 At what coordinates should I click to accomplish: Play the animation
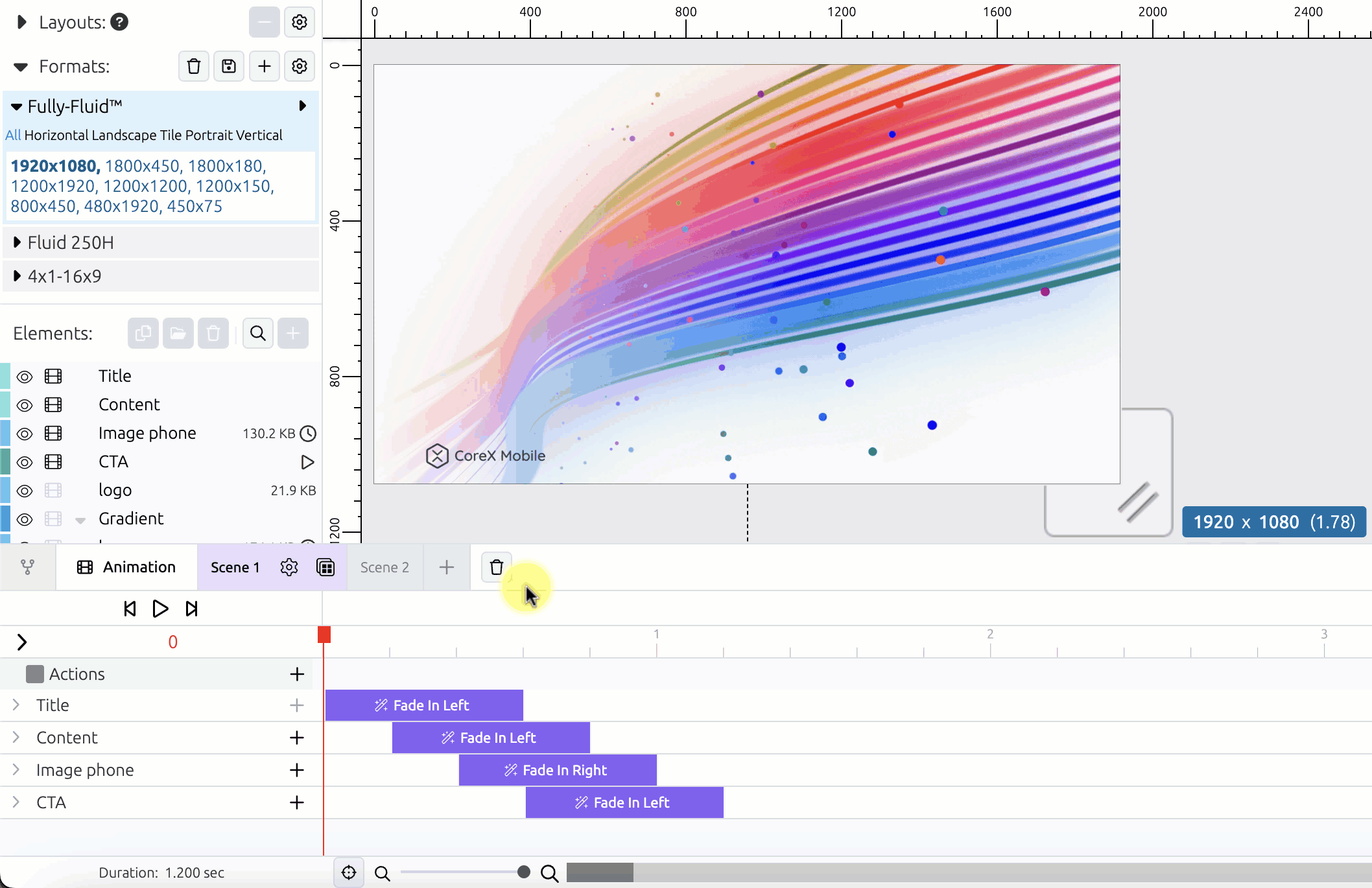tap(160, 609)
